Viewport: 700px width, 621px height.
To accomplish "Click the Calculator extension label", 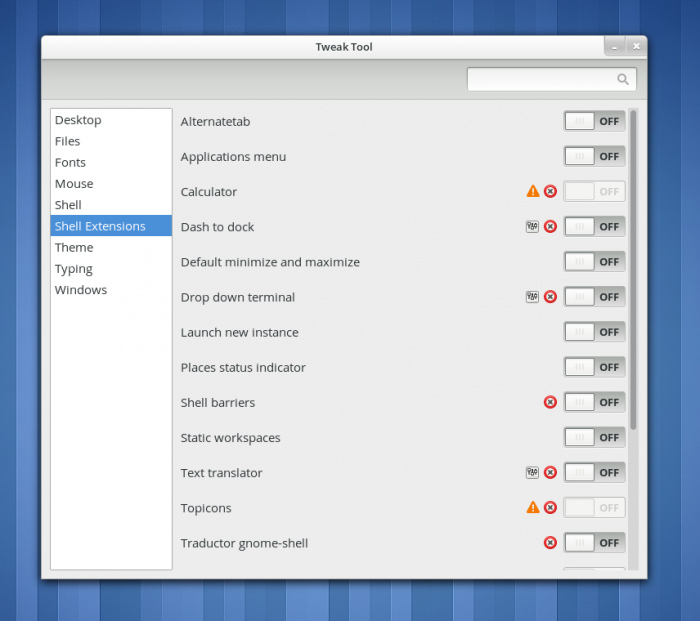I will (x=208, y=192).
